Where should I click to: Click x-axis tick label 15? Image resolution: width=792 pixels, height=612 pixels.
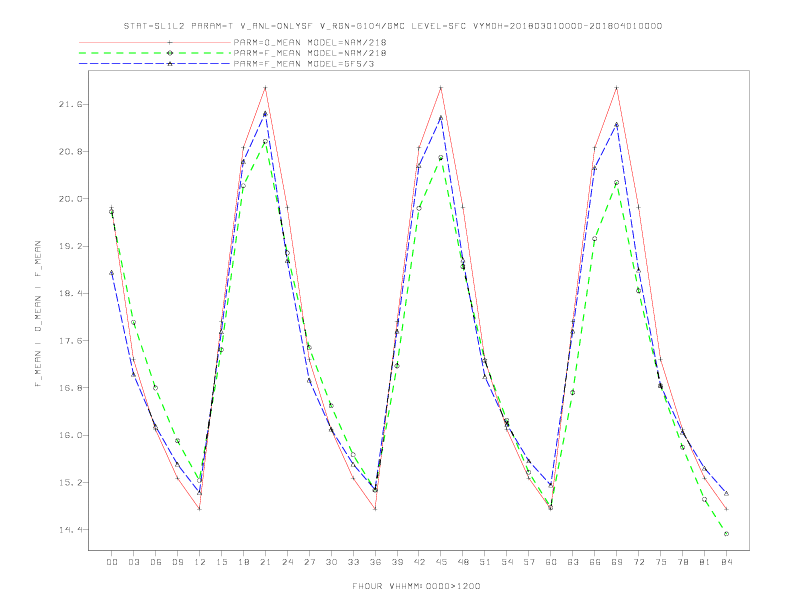[221, 562]
